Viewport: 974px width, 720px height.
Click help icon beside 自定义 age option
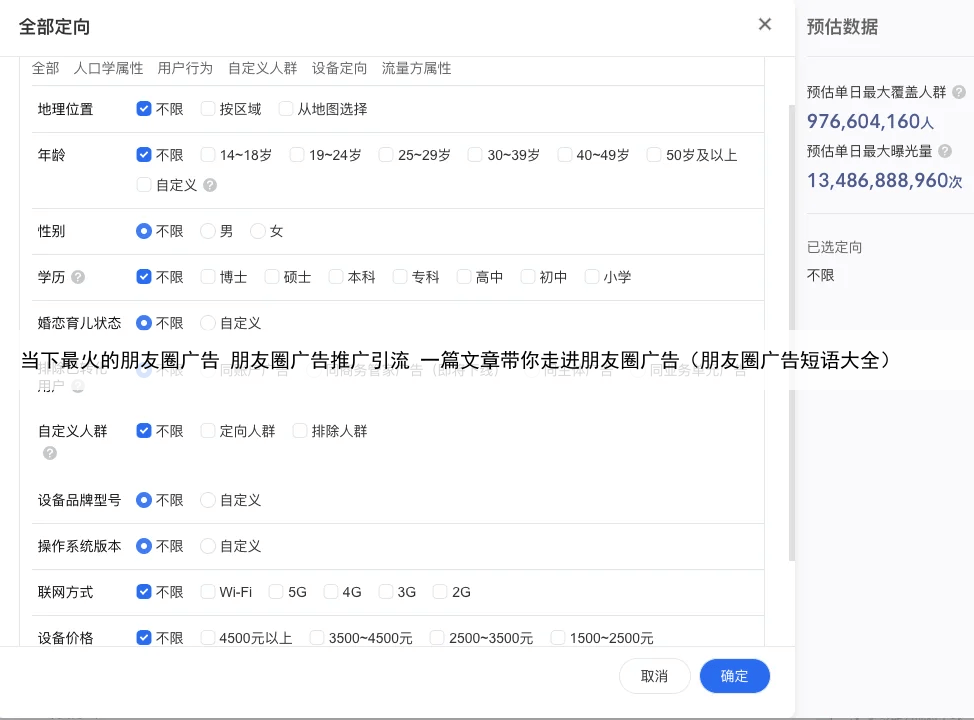tap(210, 185)
